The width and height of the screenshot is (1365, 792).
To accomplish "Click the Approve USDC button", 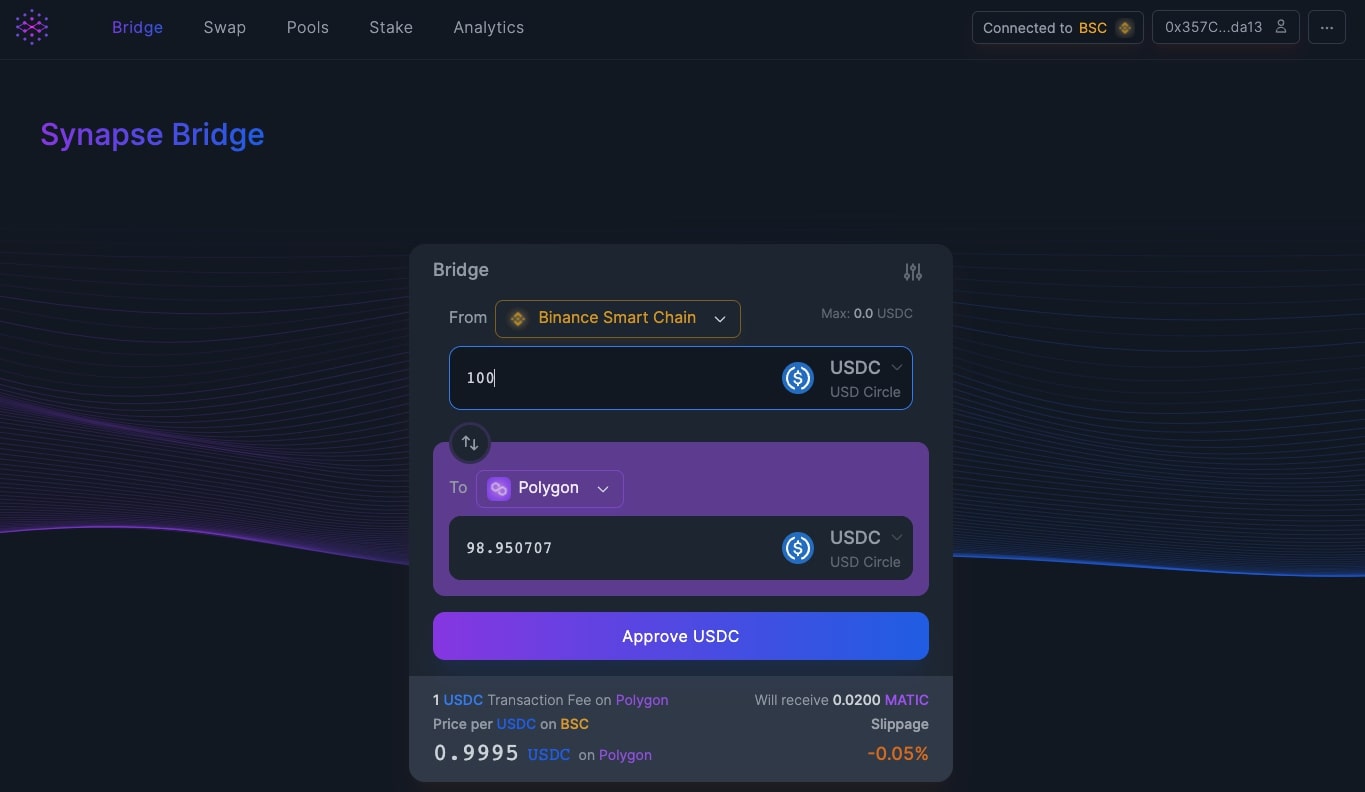I will click(681, 636).
